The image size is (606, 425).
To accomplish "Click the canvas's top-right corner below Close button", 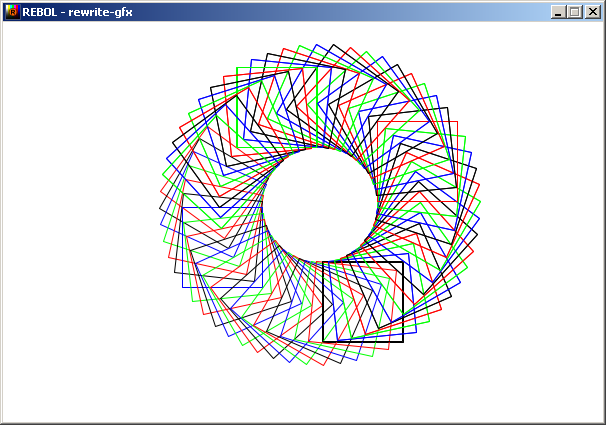I will [x=599, y=27].
